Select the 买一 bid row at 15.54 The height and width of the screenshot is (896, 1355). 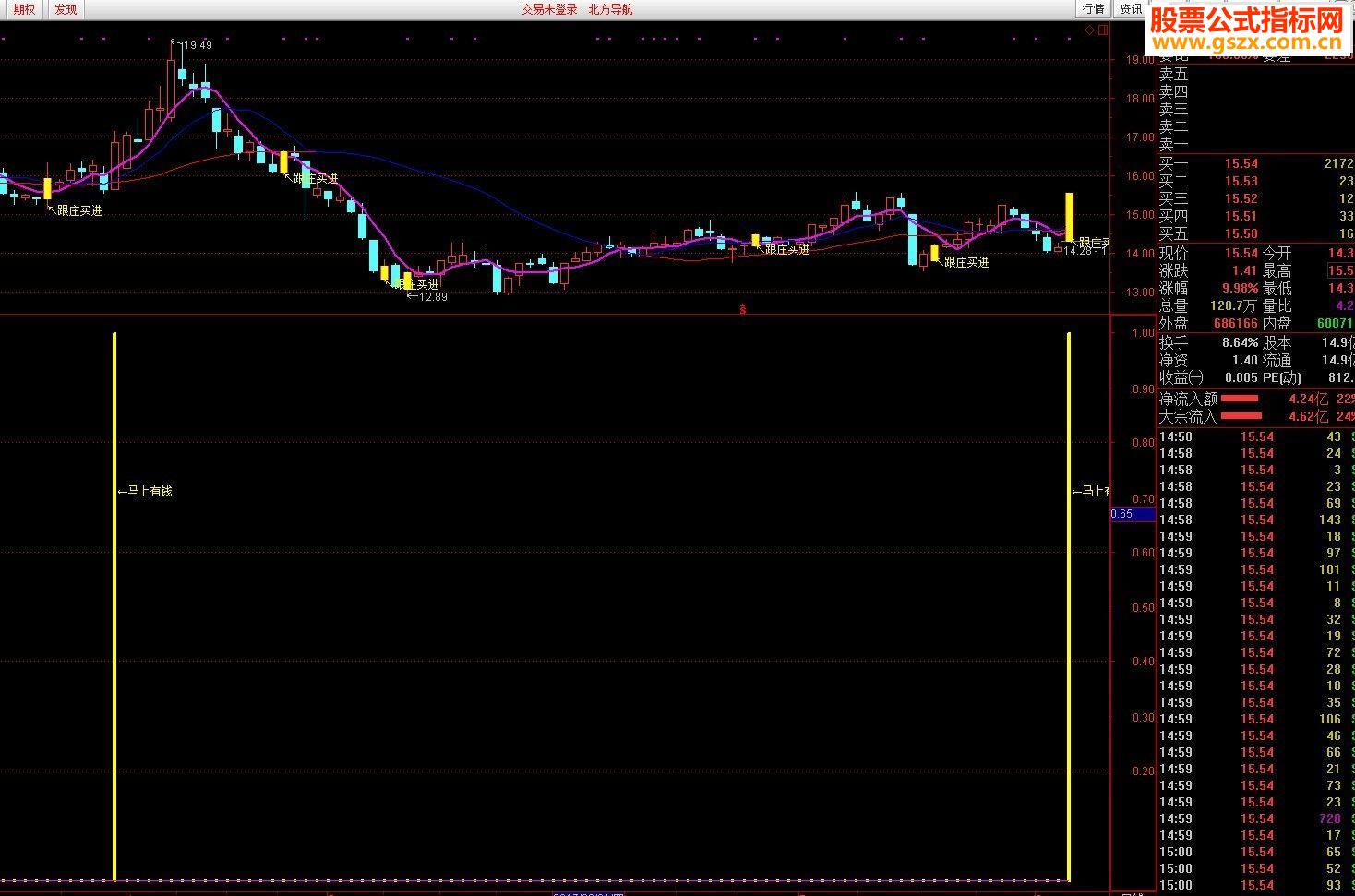pos(1256,164)
